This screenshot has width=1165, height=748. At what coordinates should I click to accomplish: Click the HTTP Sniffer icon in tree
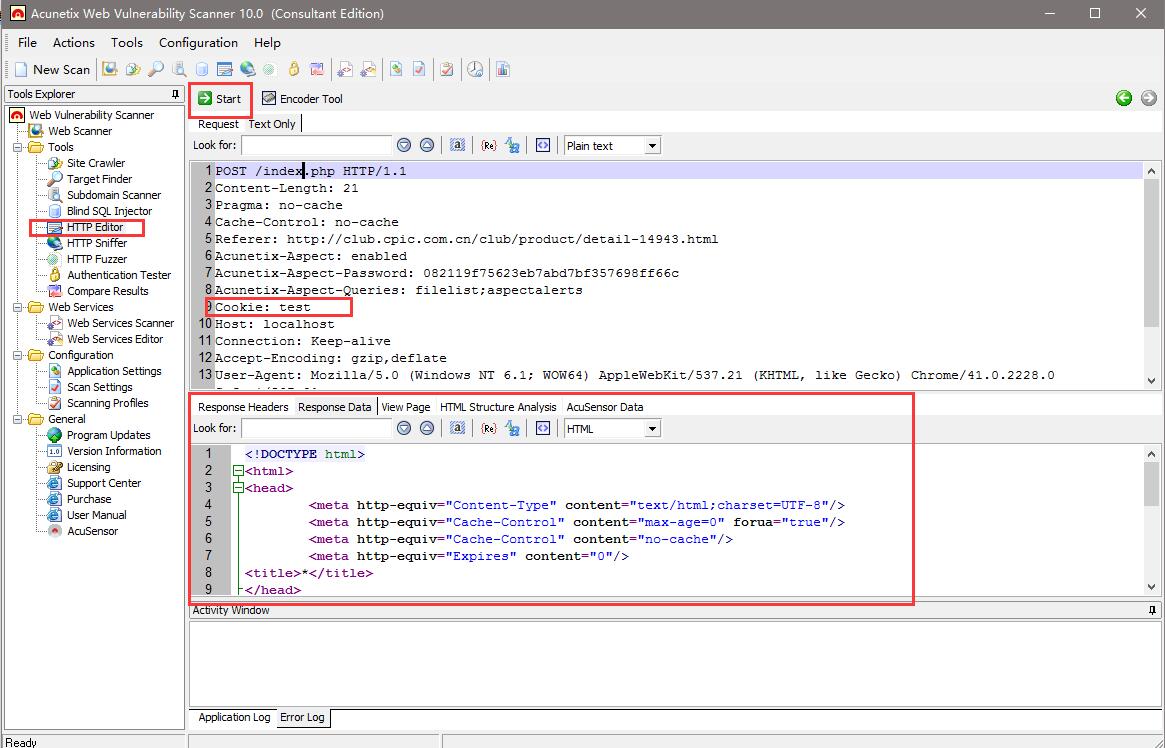click(54, 243)
